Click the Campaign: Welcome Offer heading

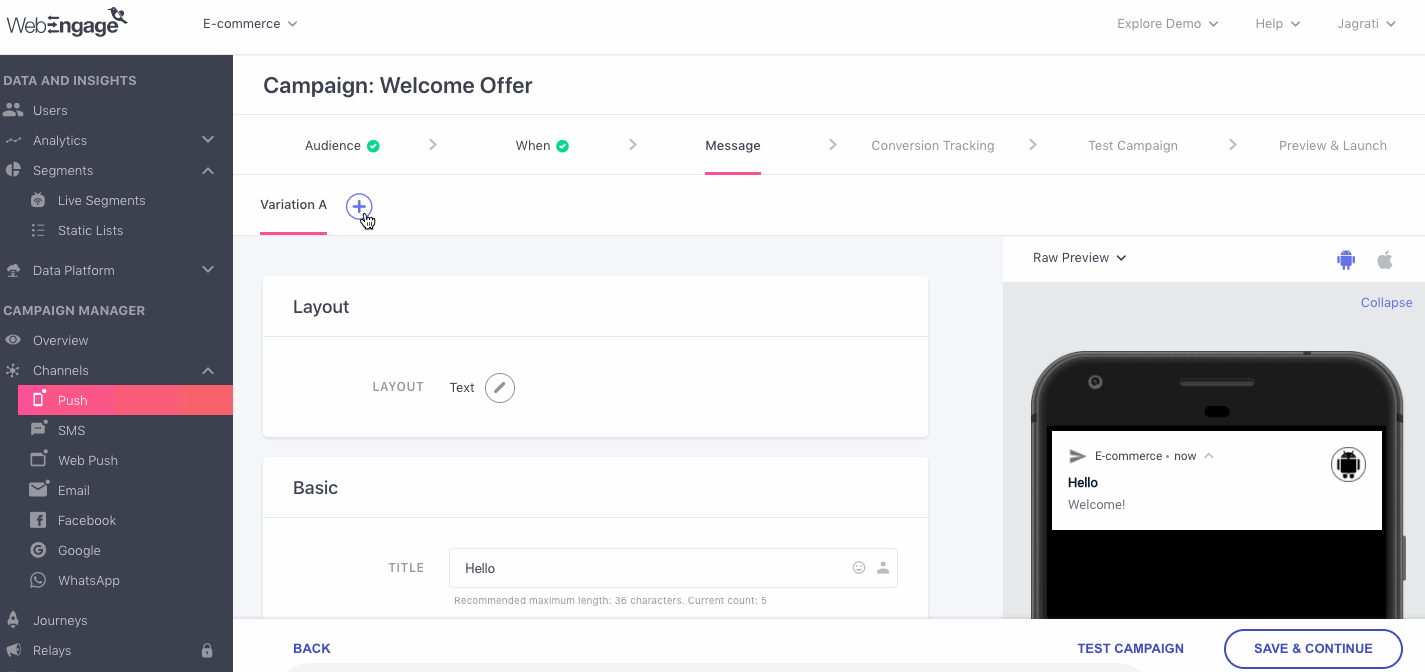coord(398,85)
